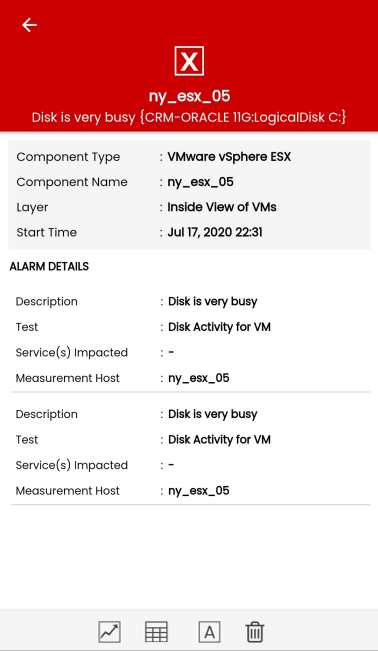The height and width of the screenshot is (651, 378).
Task: Tap Start Time Jul 17, 2020 22:31
Action: pos(215,232)
